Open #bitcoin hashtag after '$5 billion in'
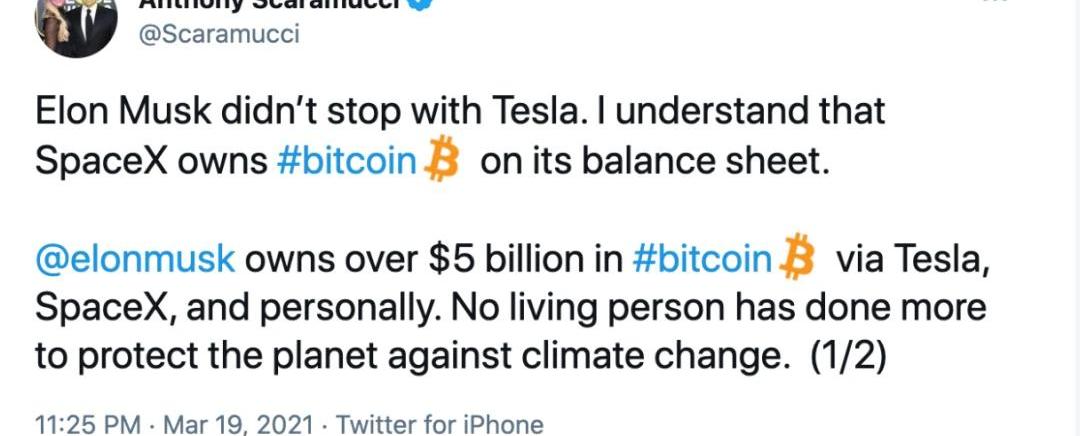 click(704, 257)
